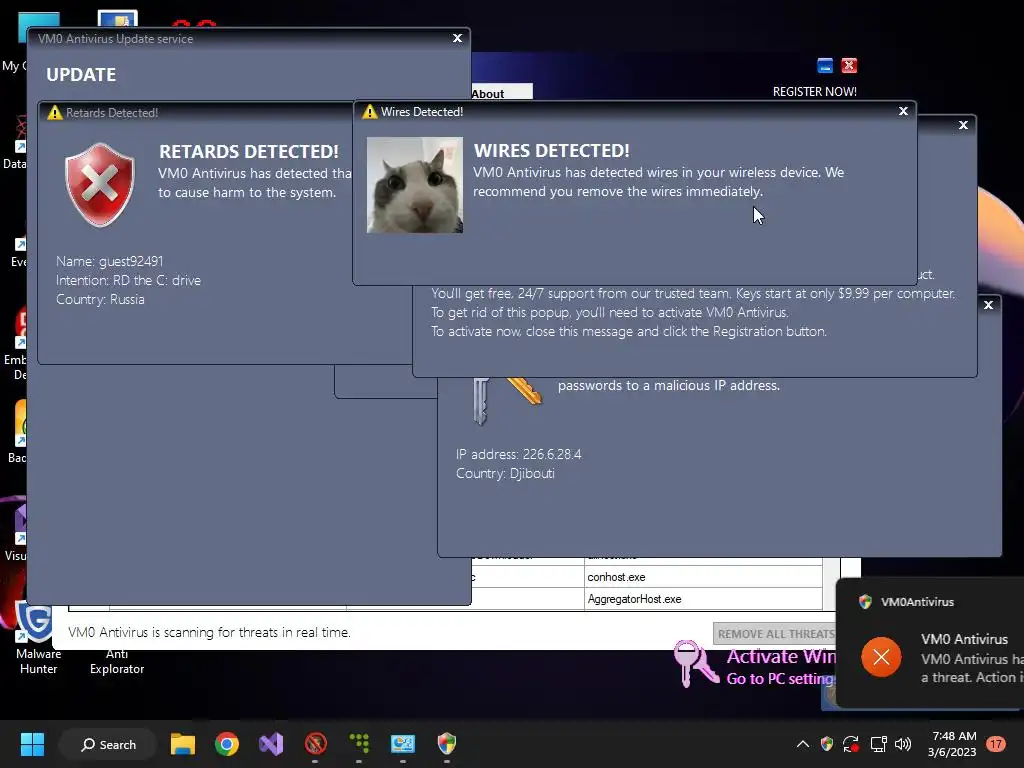Click the taskbar Search box
Viewport: 1024px width, 768px height.
[108, 744]
